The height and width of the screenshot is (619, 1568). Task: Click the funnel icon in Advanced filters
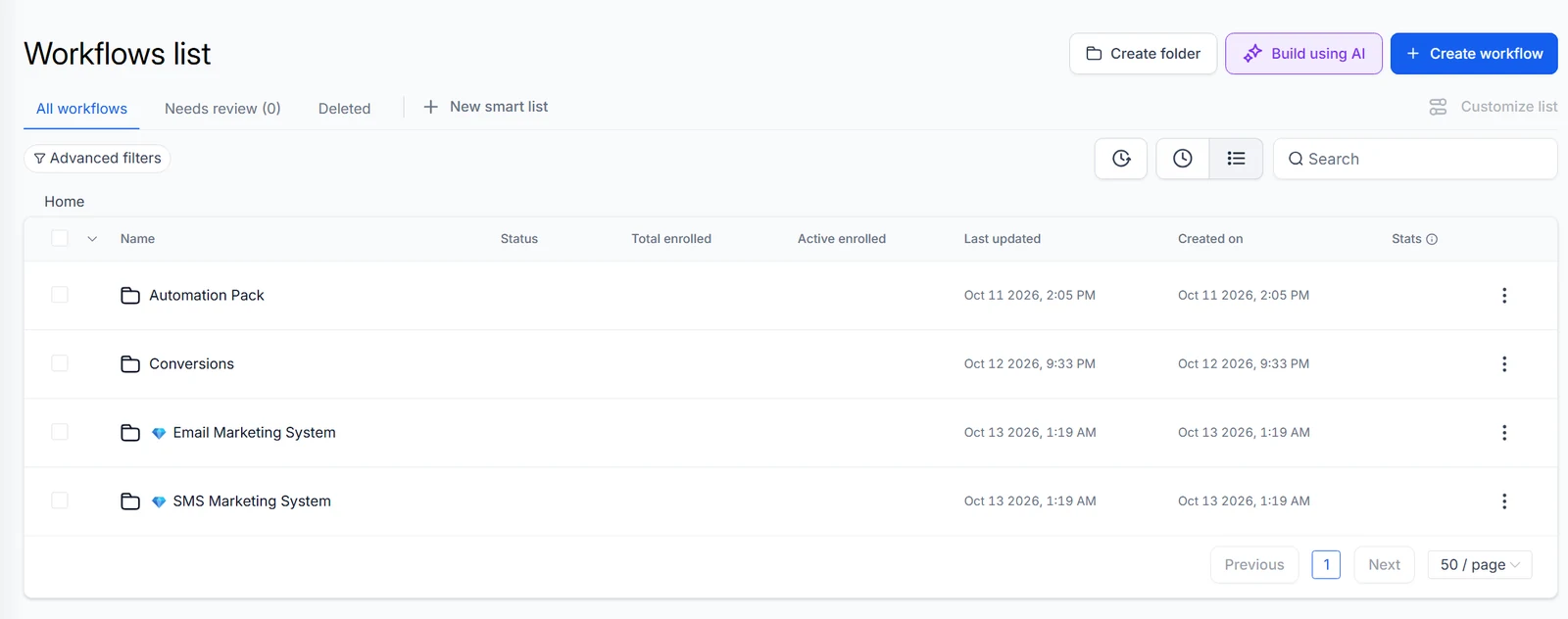[39, 159]
